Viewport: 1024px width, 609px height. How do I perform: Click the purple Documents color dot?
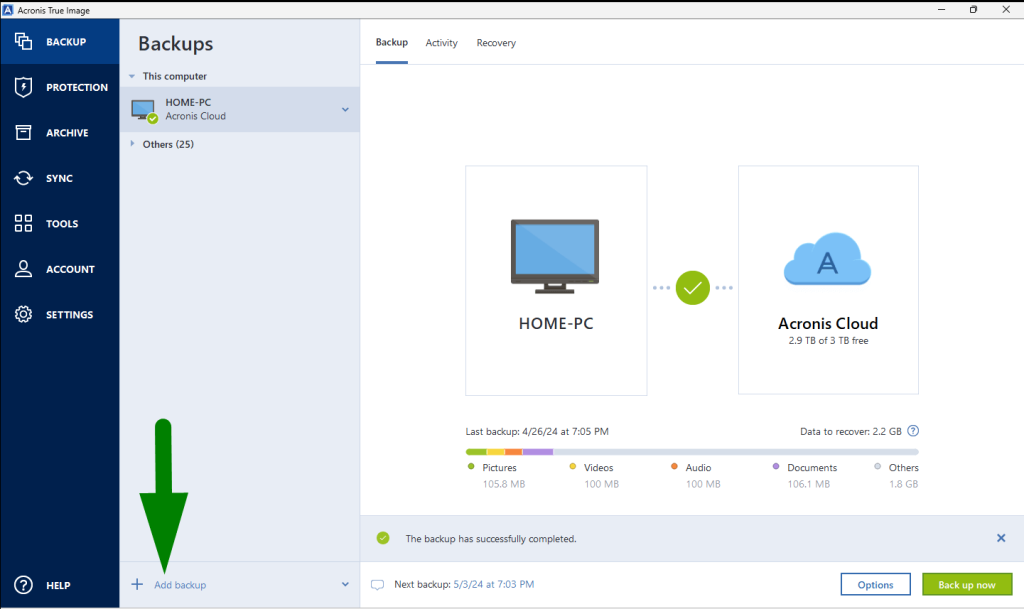[x=775, y=467]
